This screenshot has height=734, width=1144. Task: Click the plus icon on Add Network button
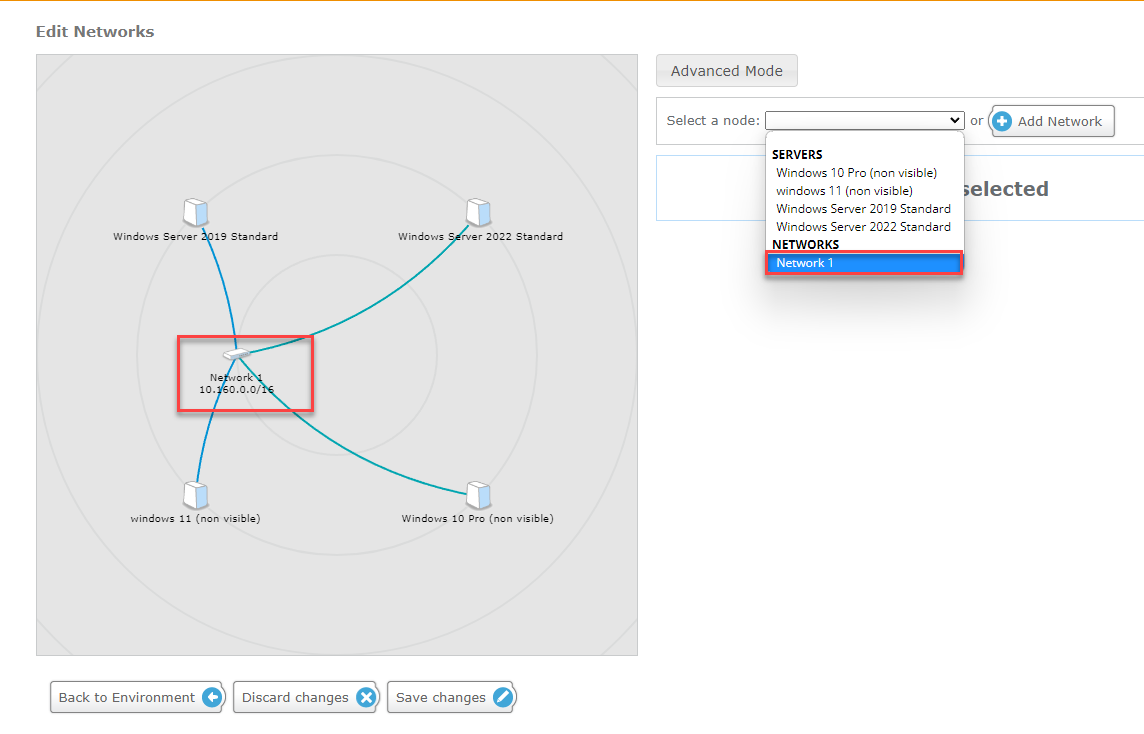[1001, 121]
